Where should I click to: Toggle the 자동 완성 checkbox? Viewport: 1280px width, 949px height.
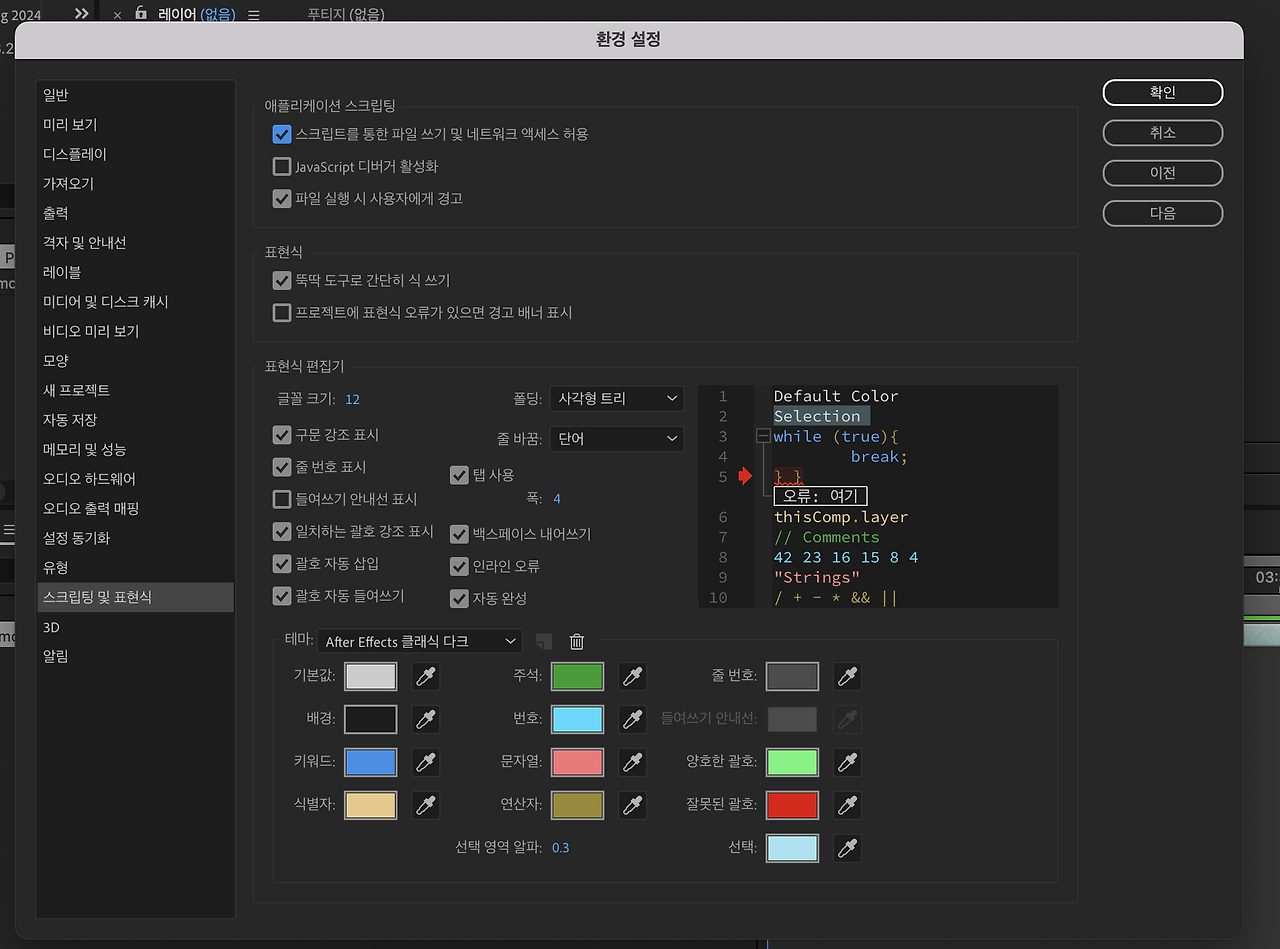pyautogui.click(x=459, y=599)
